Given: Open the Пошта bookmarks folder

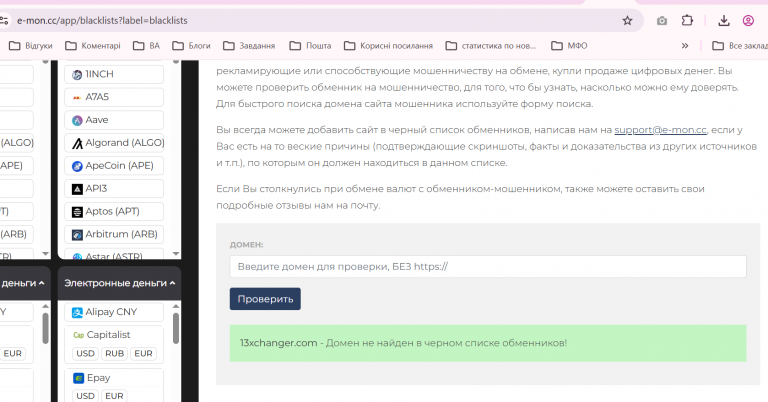Looking at the screenshot, I should [311, 46].
